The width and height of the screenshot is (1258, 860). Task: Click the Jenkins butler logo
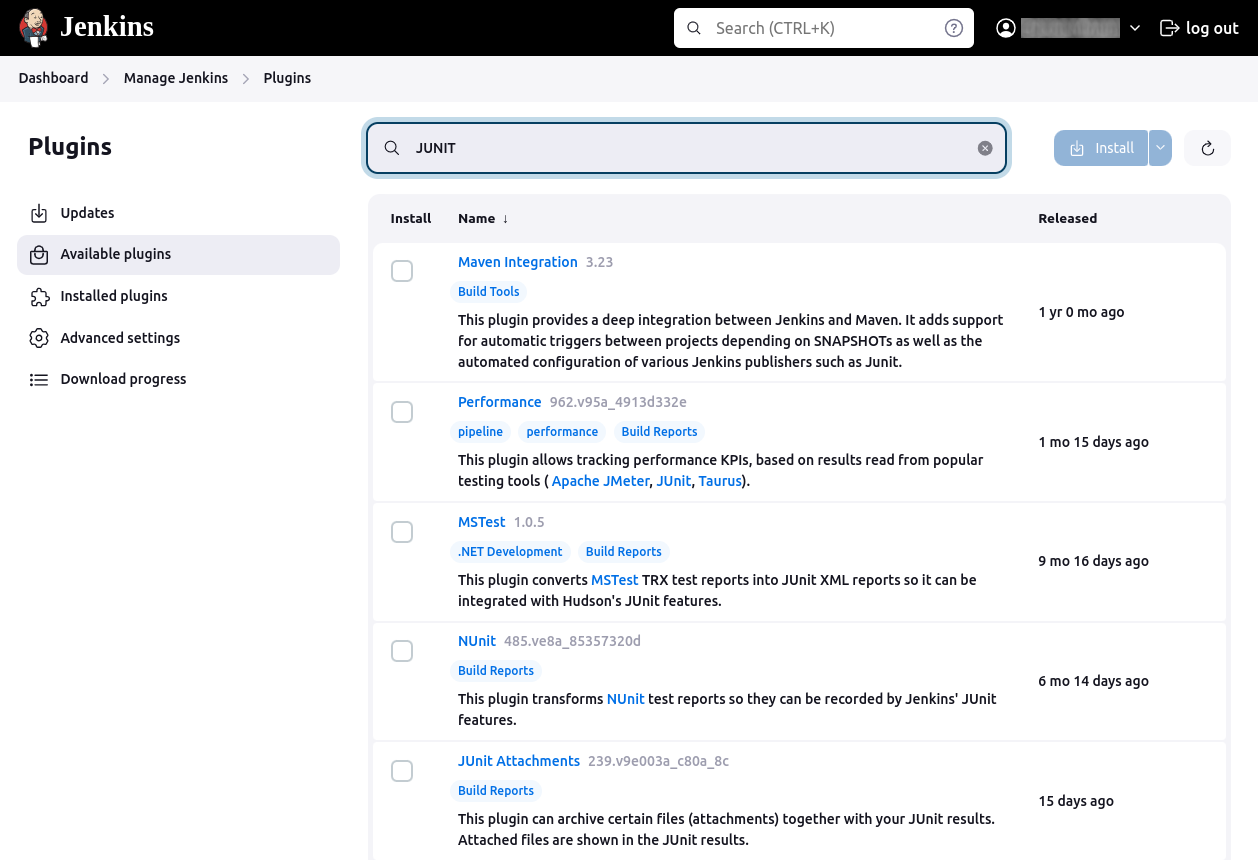34,28
